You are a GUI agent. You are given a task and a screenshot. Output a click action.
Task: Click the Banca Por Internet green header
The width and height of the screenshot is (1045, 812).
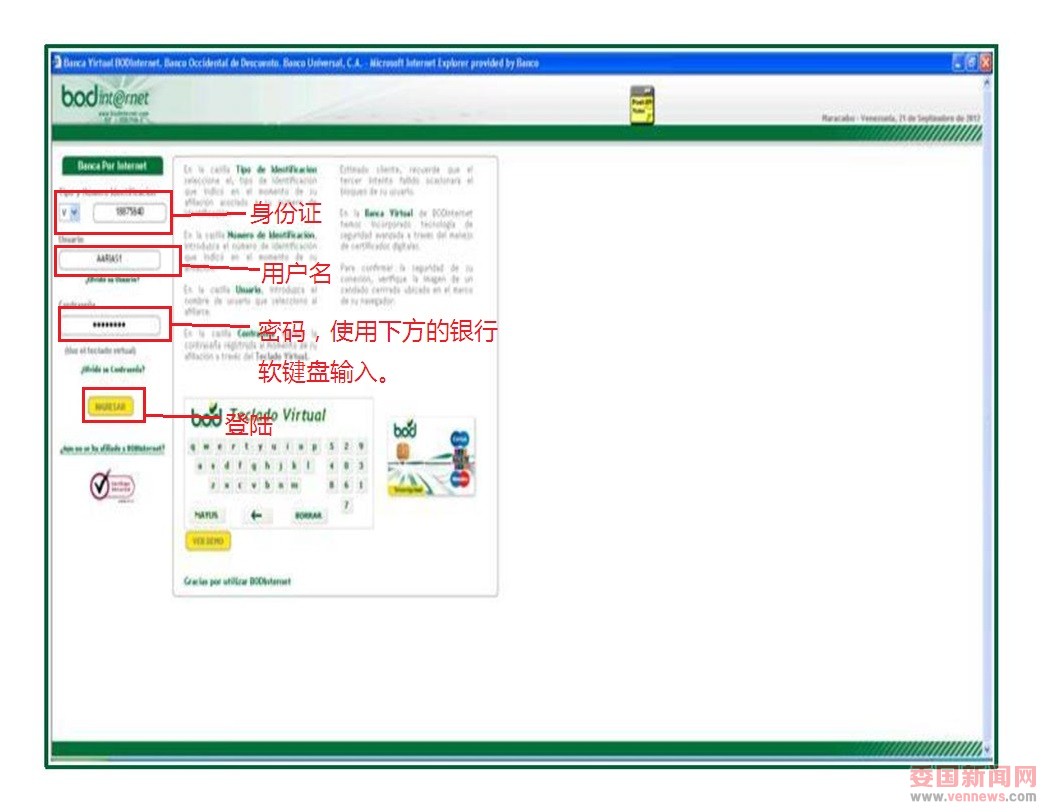click(112, 165)
